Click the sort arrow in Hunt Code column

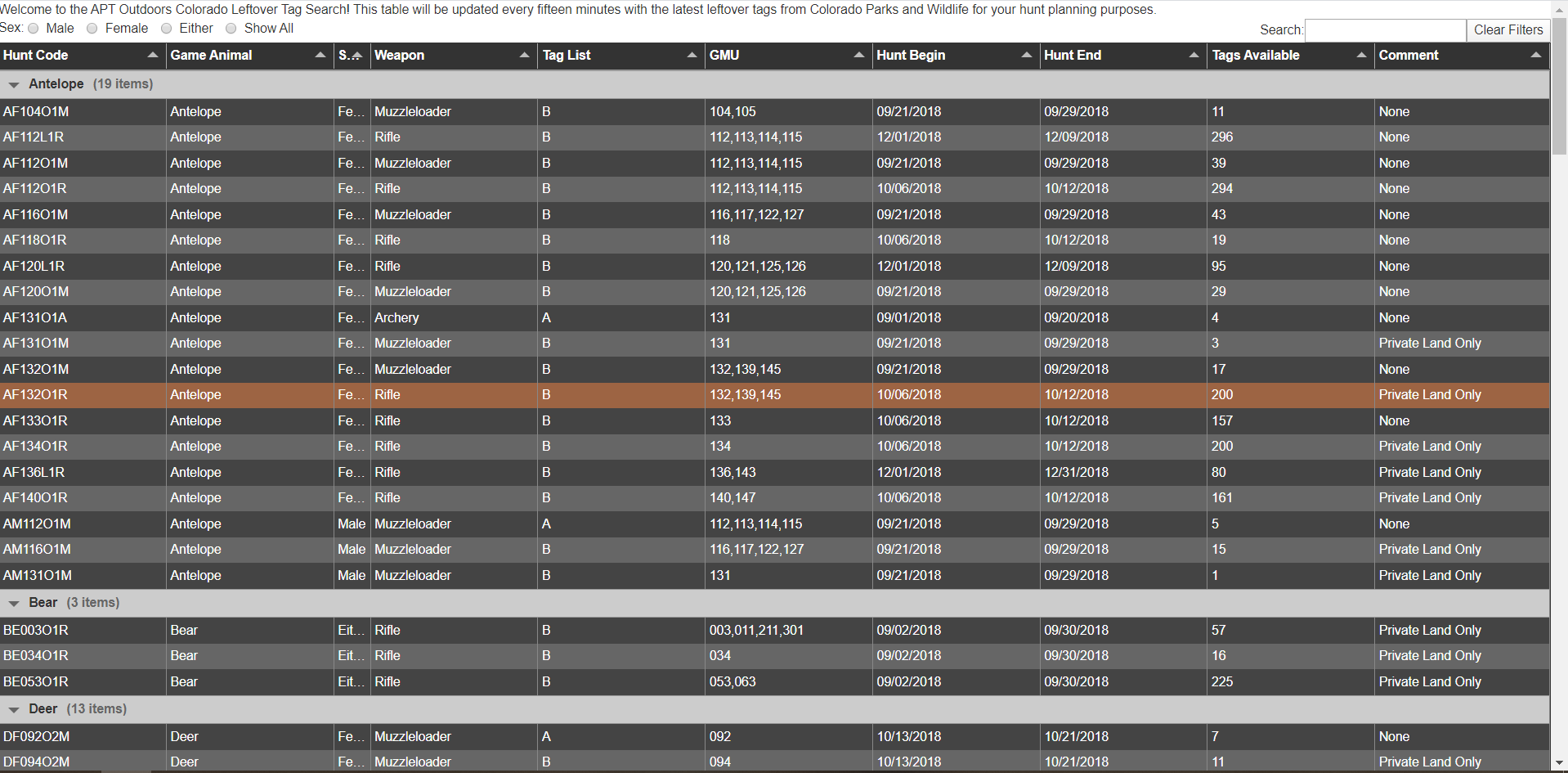pos(152,56)
